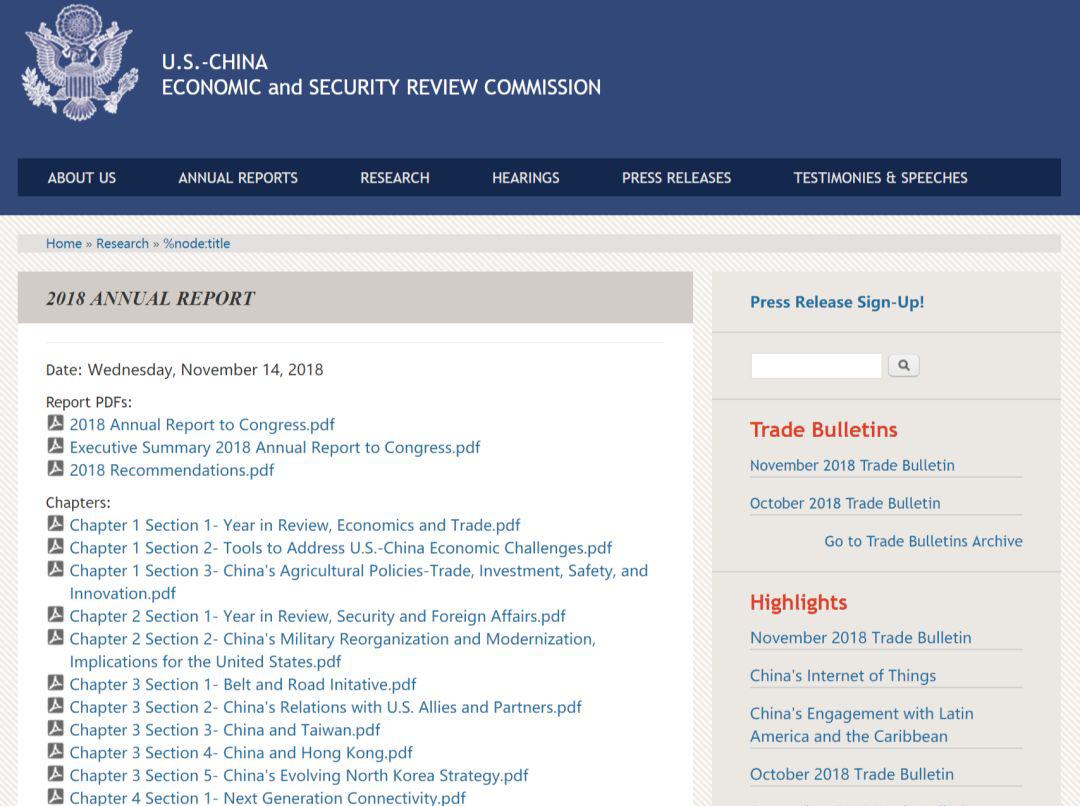Open China's Internet of Things highlight
The width and height of the screenshot is (1080, 806).
843,676
